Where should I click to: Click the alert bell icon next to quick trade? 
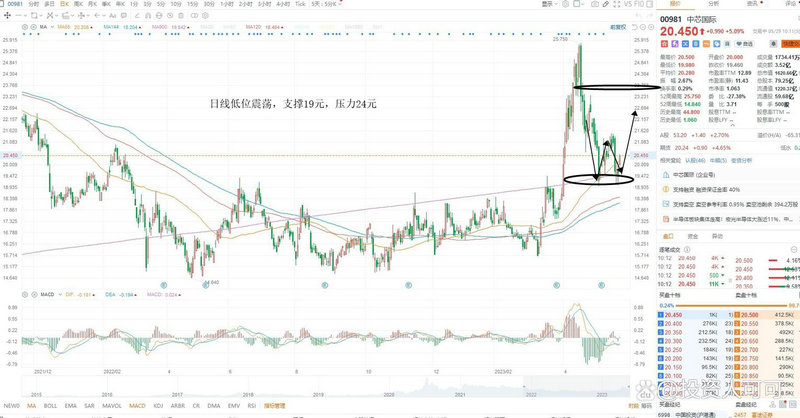[773, 44]
